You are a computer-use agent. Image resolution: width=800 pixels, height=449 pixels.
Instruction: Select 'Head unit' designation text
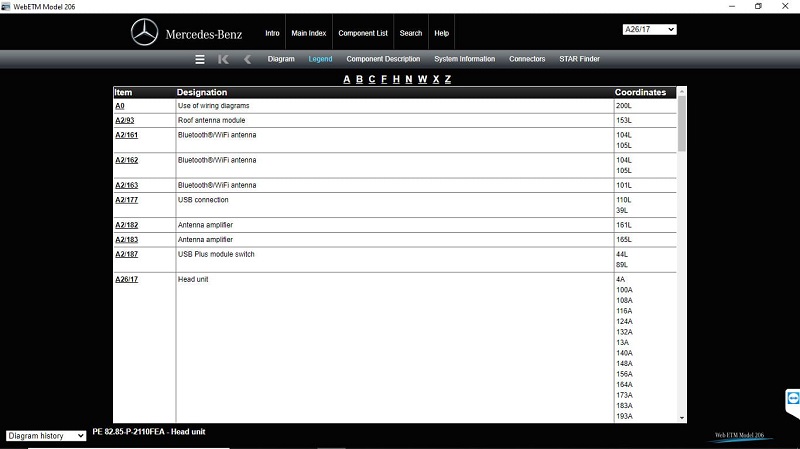[193, 279]
